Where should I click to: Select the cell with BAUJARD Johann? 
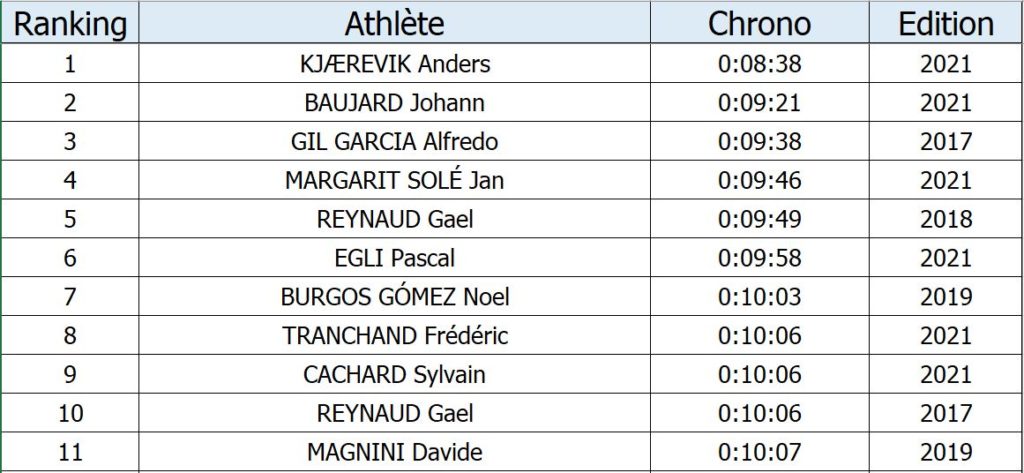tap(394, 103)
